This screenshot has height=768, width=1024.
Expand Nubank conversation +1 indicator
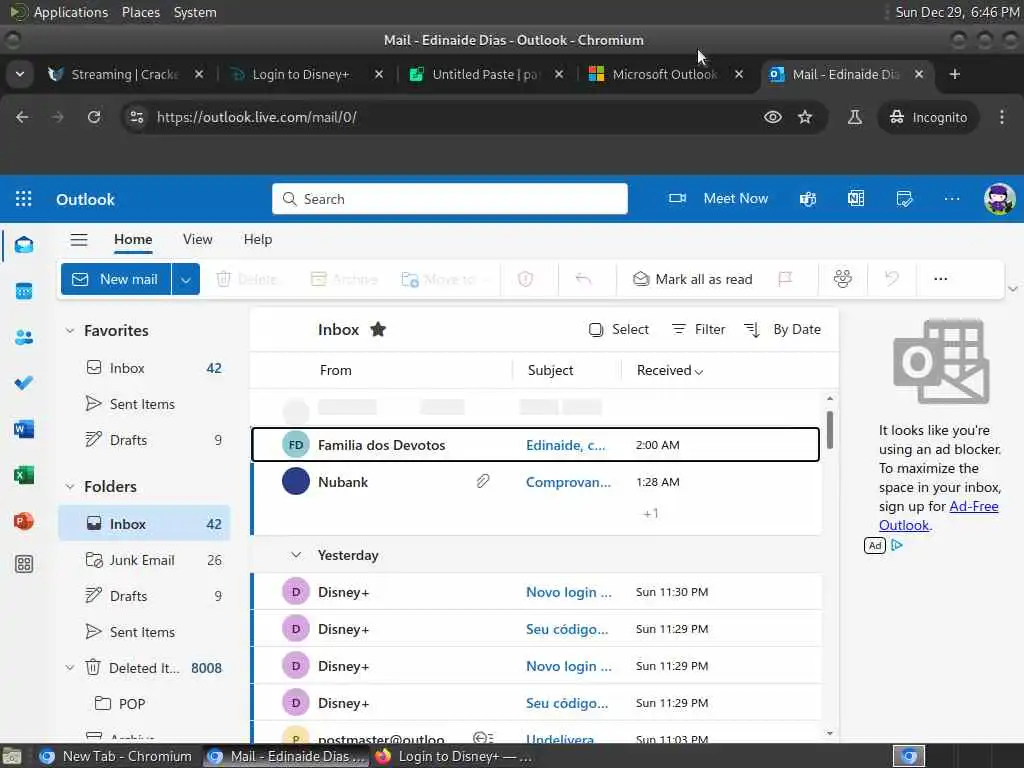point(650,513)
